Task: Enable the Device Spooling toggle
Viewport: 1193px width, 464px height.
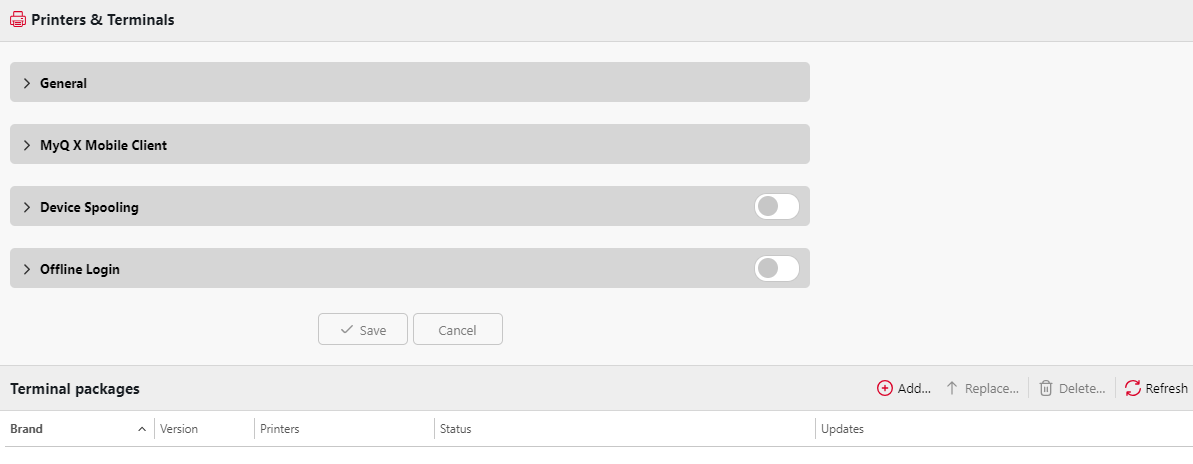Action: coord(777,206)
